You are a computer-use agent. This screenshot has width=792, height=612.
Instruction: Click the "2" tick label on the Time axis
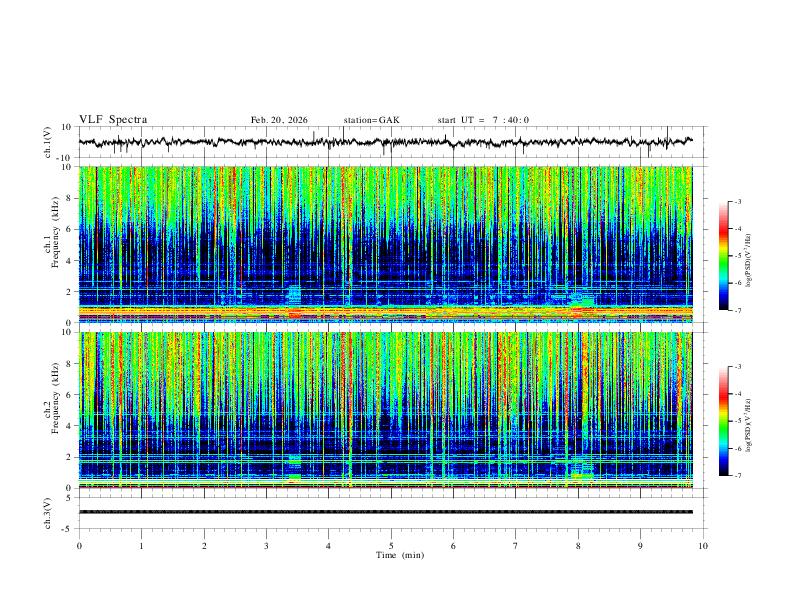[204, 546]
